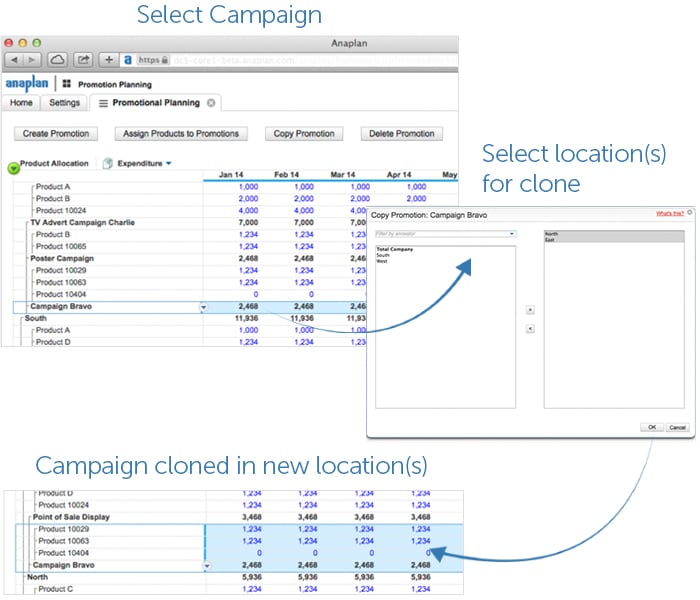
Task: Switch to the Settings tab
Action: pyautogui.click(x=64, y=103)
